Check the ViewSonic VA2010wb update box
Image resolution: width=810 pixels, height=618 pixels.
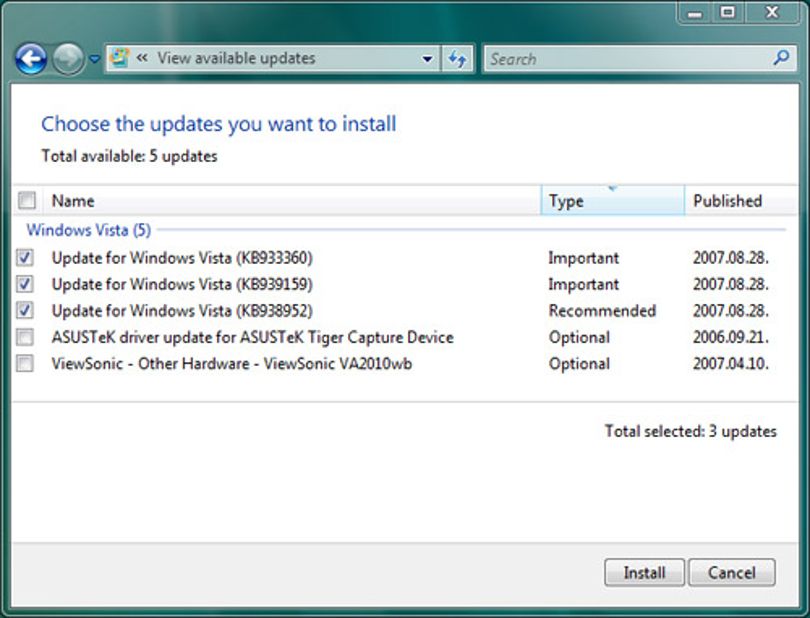pos(25,363)
